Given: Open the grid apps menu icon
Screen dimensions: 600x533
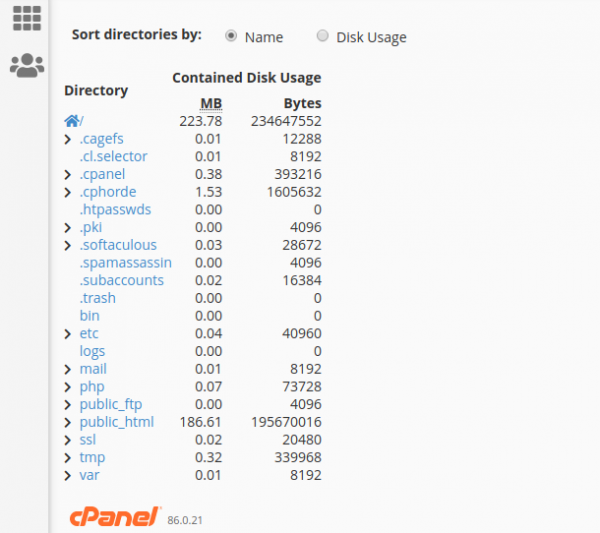Looking at the screenshot, I should point(27,18).
